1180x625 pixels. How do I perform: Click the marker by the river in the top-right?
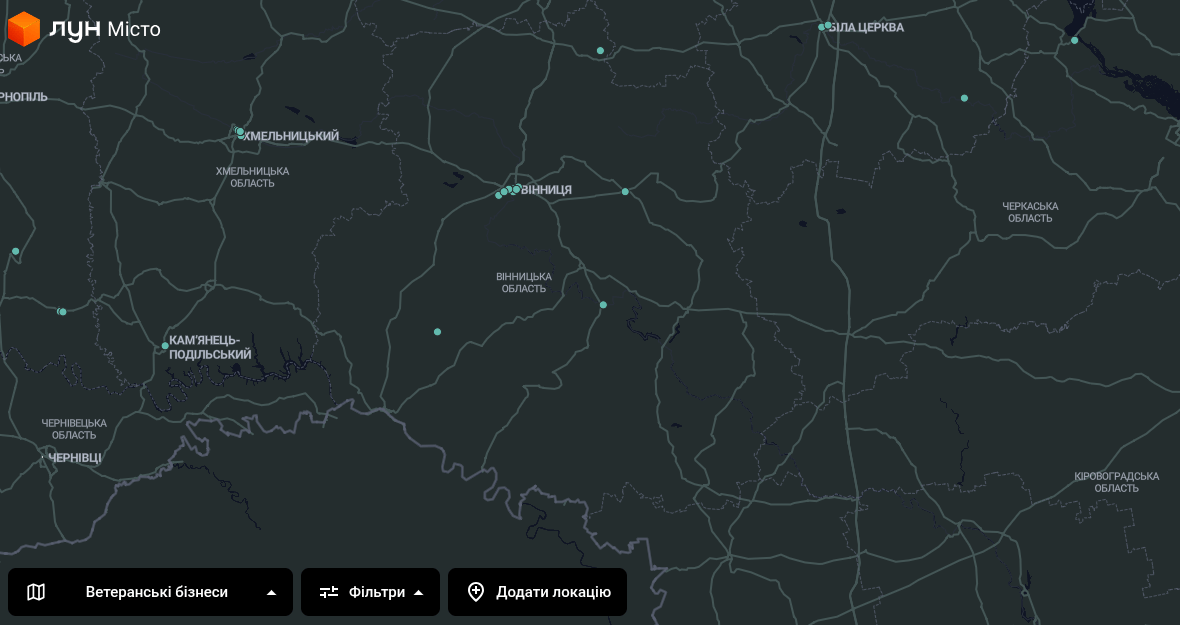1074,41
